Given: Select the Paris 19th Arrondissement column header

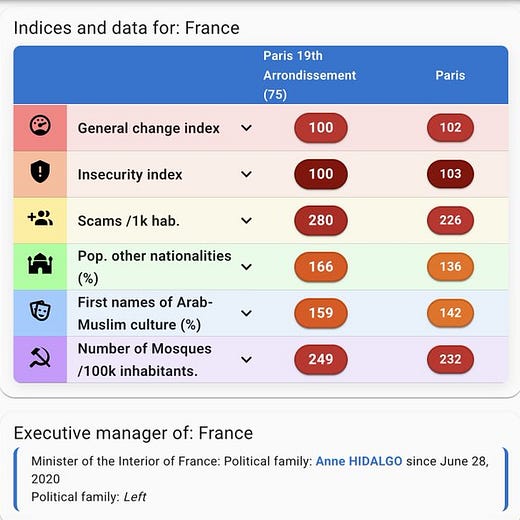Looking at the screenshot, I should coord(310,75).
